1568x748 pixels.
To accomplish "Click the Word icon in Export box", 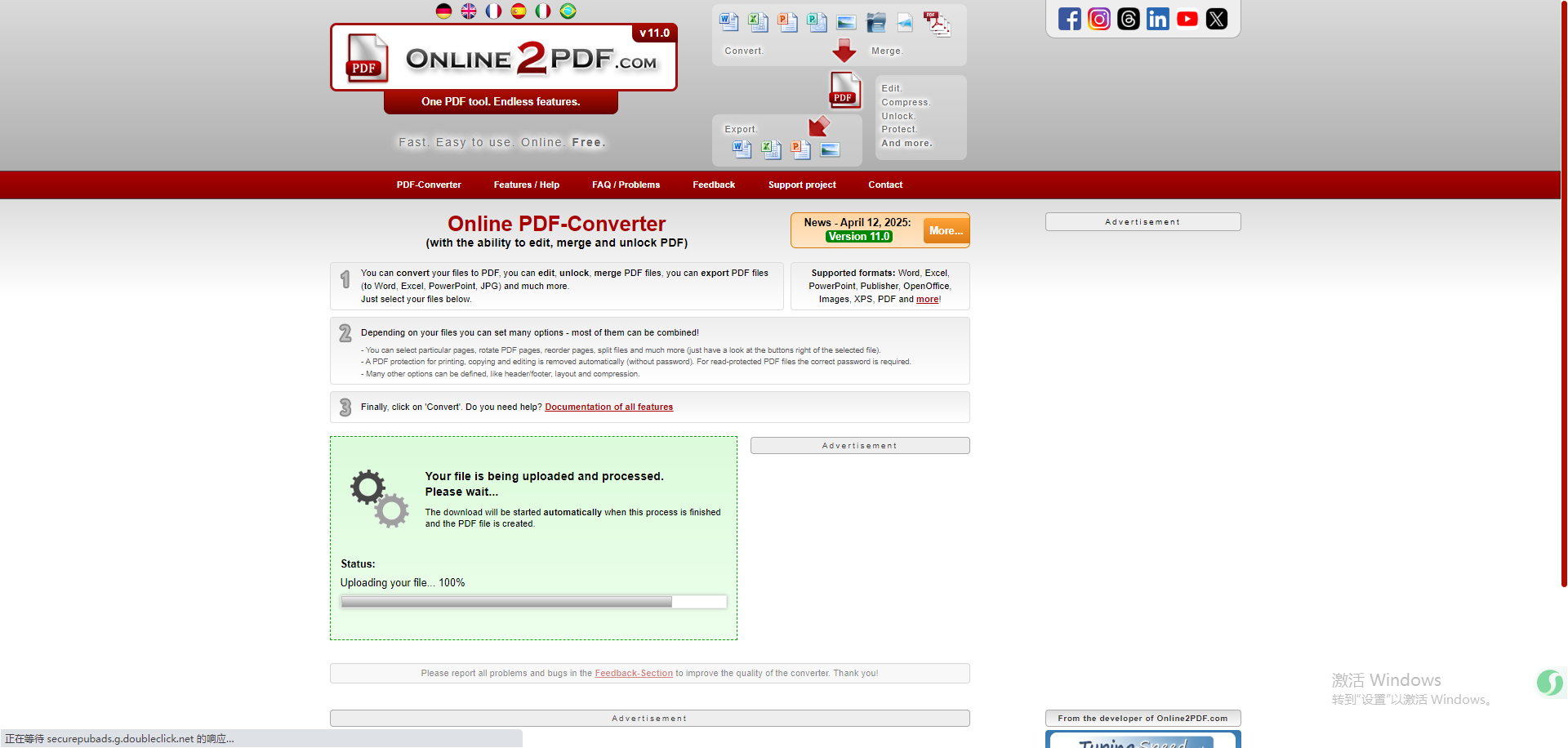I will (742, 149).
